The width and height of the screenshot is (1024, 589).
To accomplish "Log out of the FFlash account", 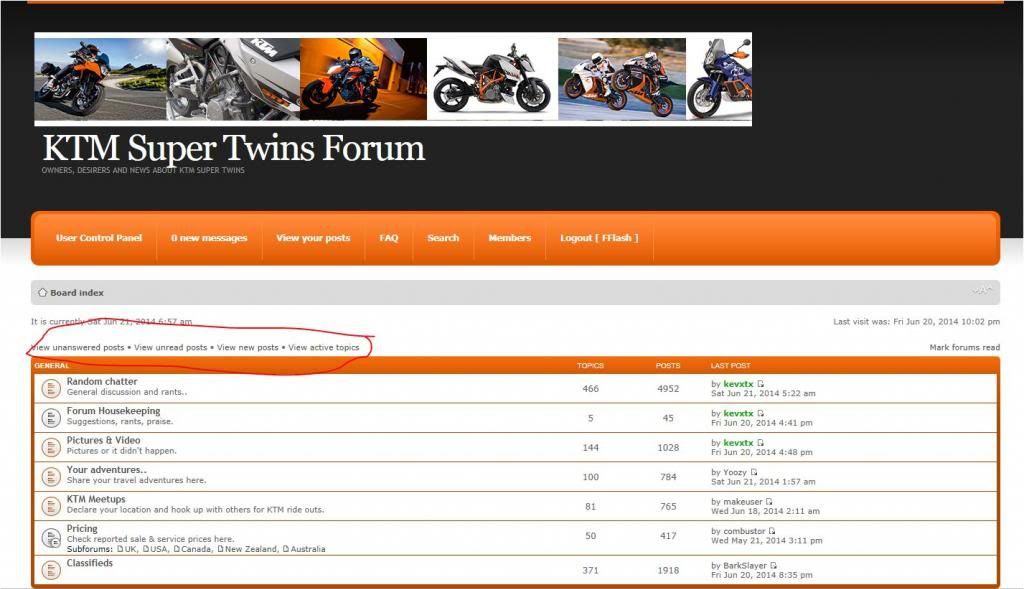I will click(x=599, y=238).
